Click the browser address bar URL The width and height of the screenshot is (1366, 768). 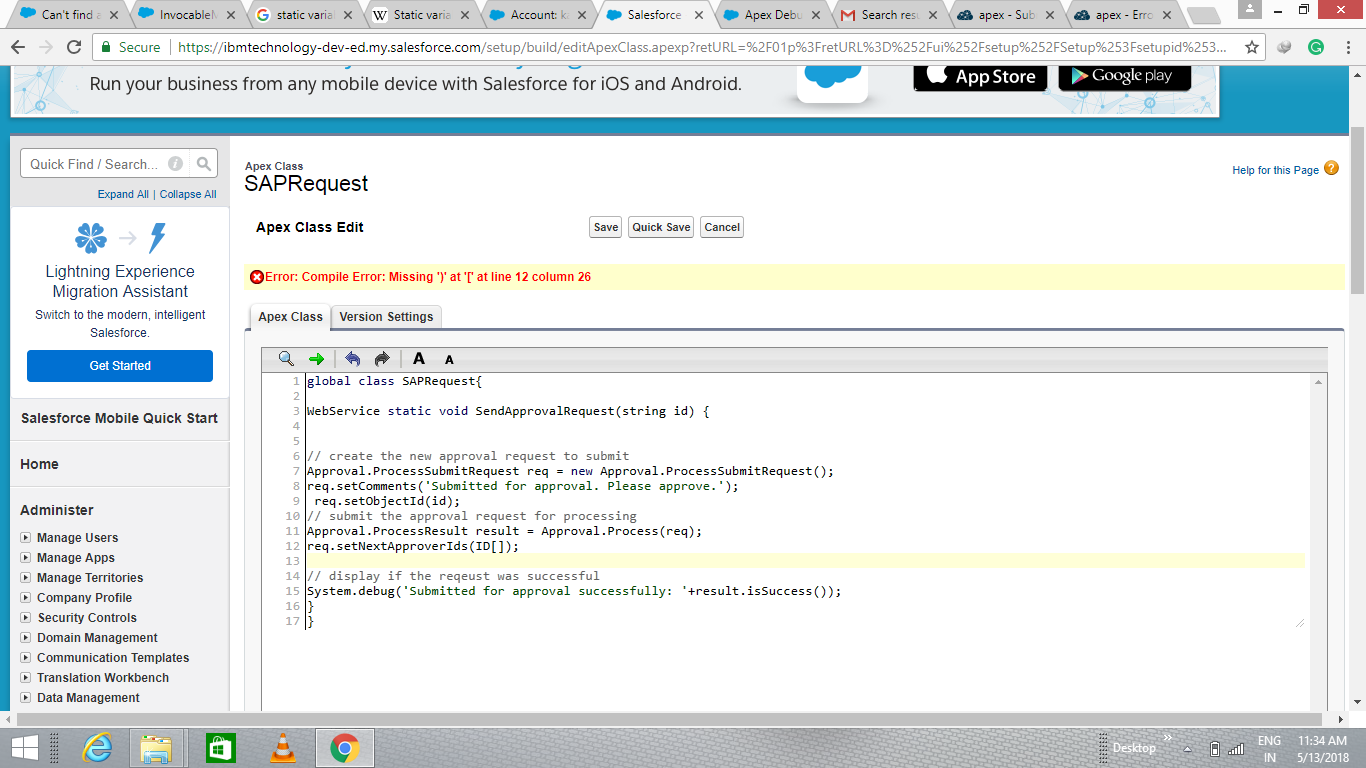pyautogui.click(x=703, y=47)
